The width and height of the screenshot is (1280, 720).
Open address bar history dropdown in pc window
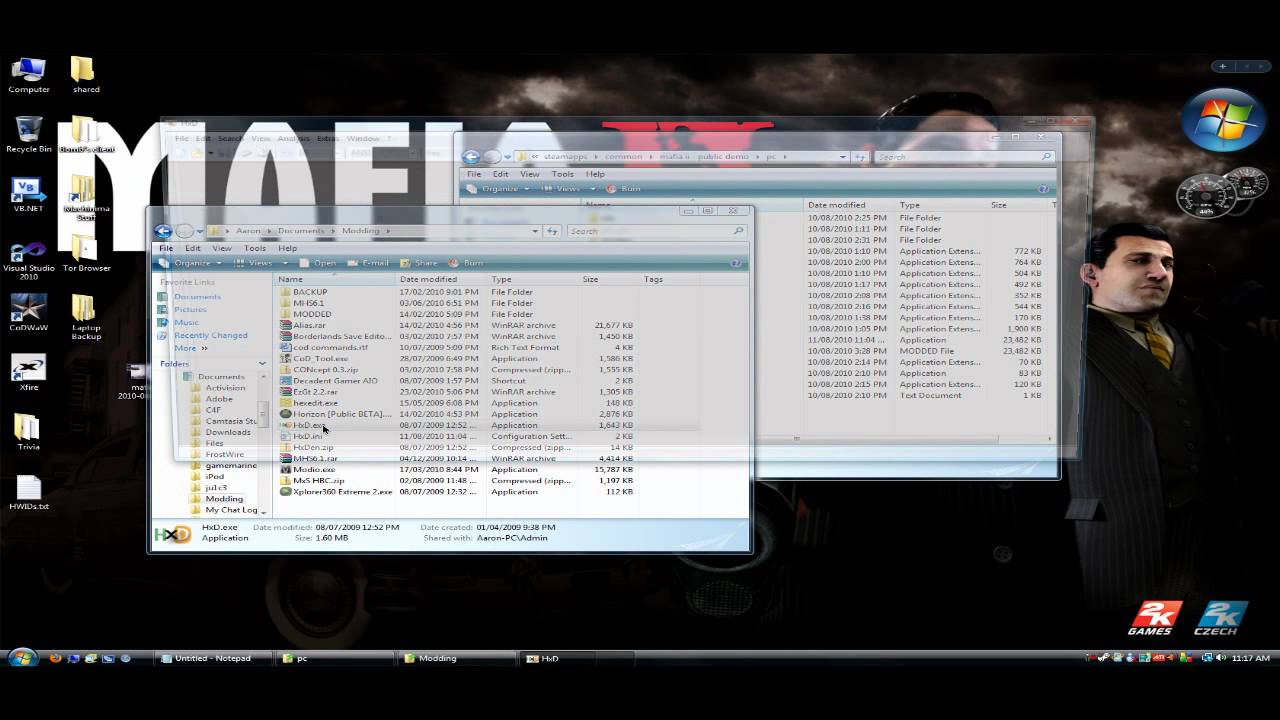(844, 157)
